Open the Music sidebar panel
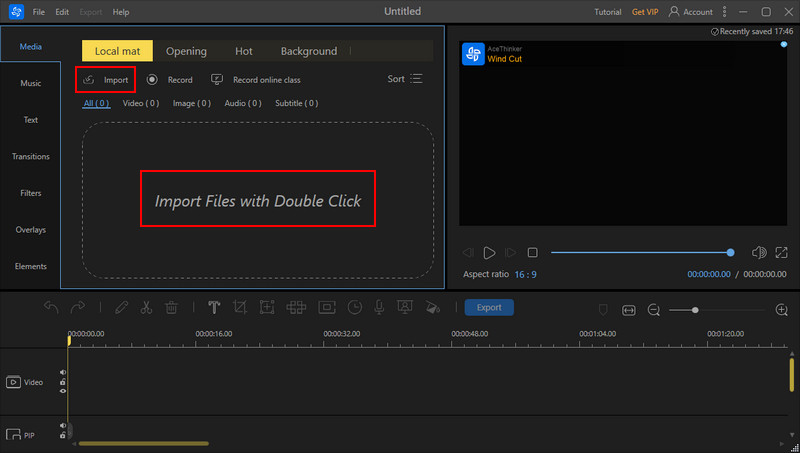The image size is (800, 453). tap(31, 83)
